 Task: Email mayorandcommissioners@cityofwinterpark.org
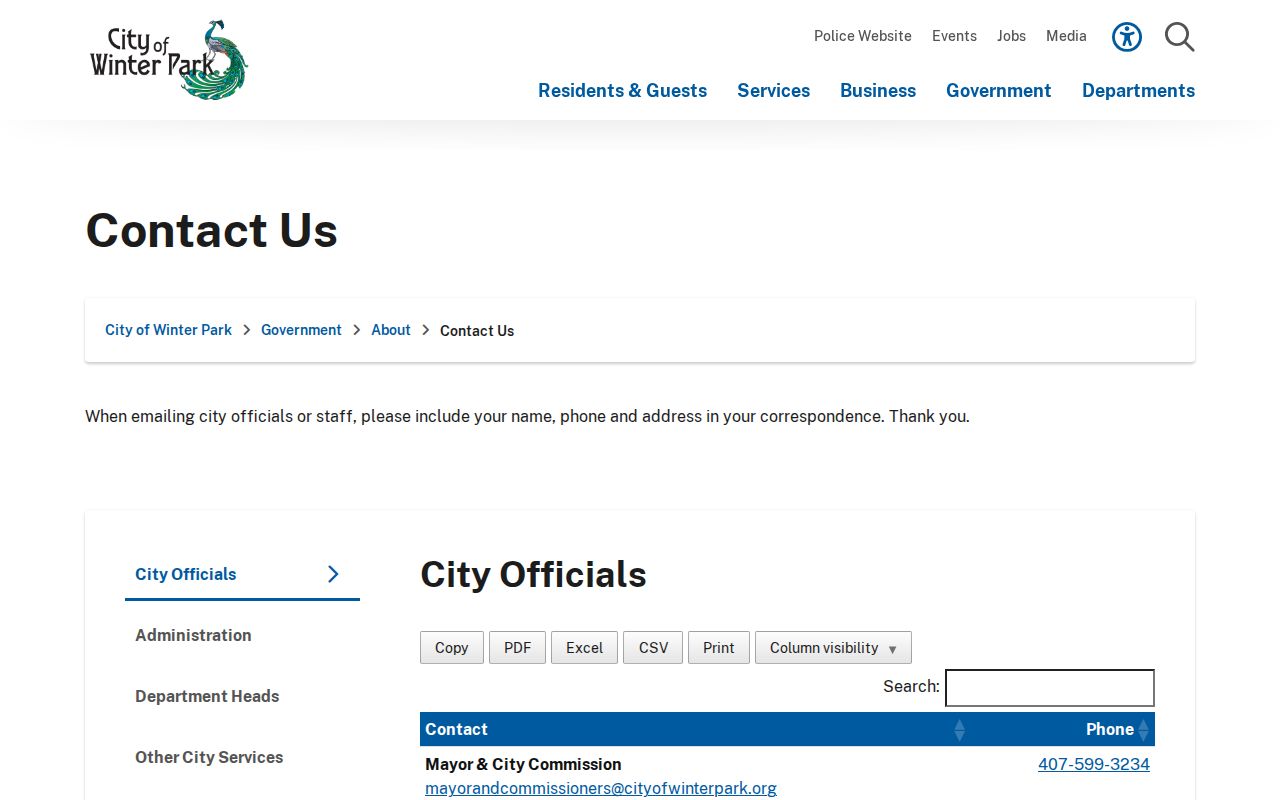click(x=601, y=789)
